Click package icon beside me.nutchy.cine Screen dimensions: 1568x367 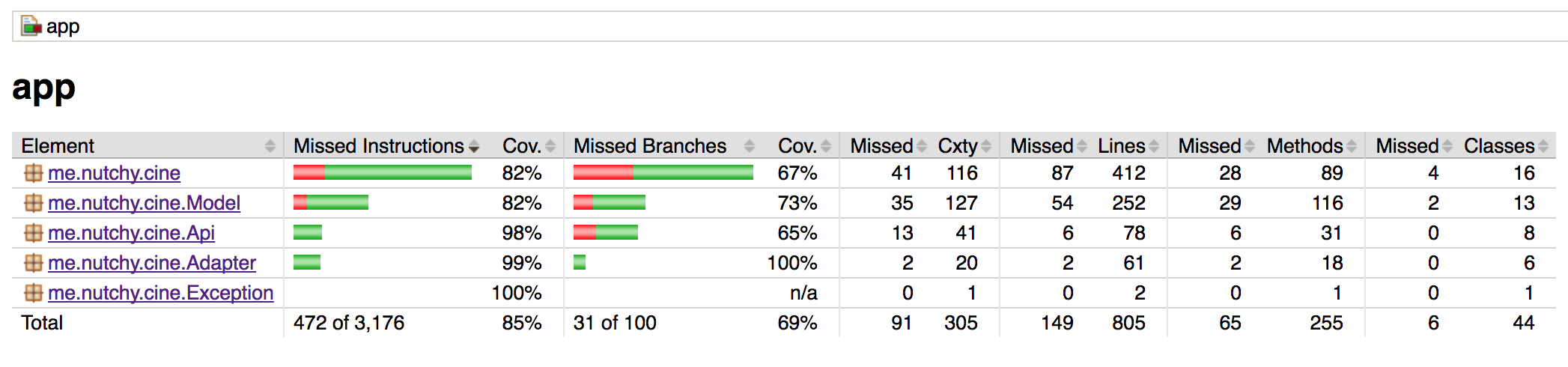coord(33,173)
